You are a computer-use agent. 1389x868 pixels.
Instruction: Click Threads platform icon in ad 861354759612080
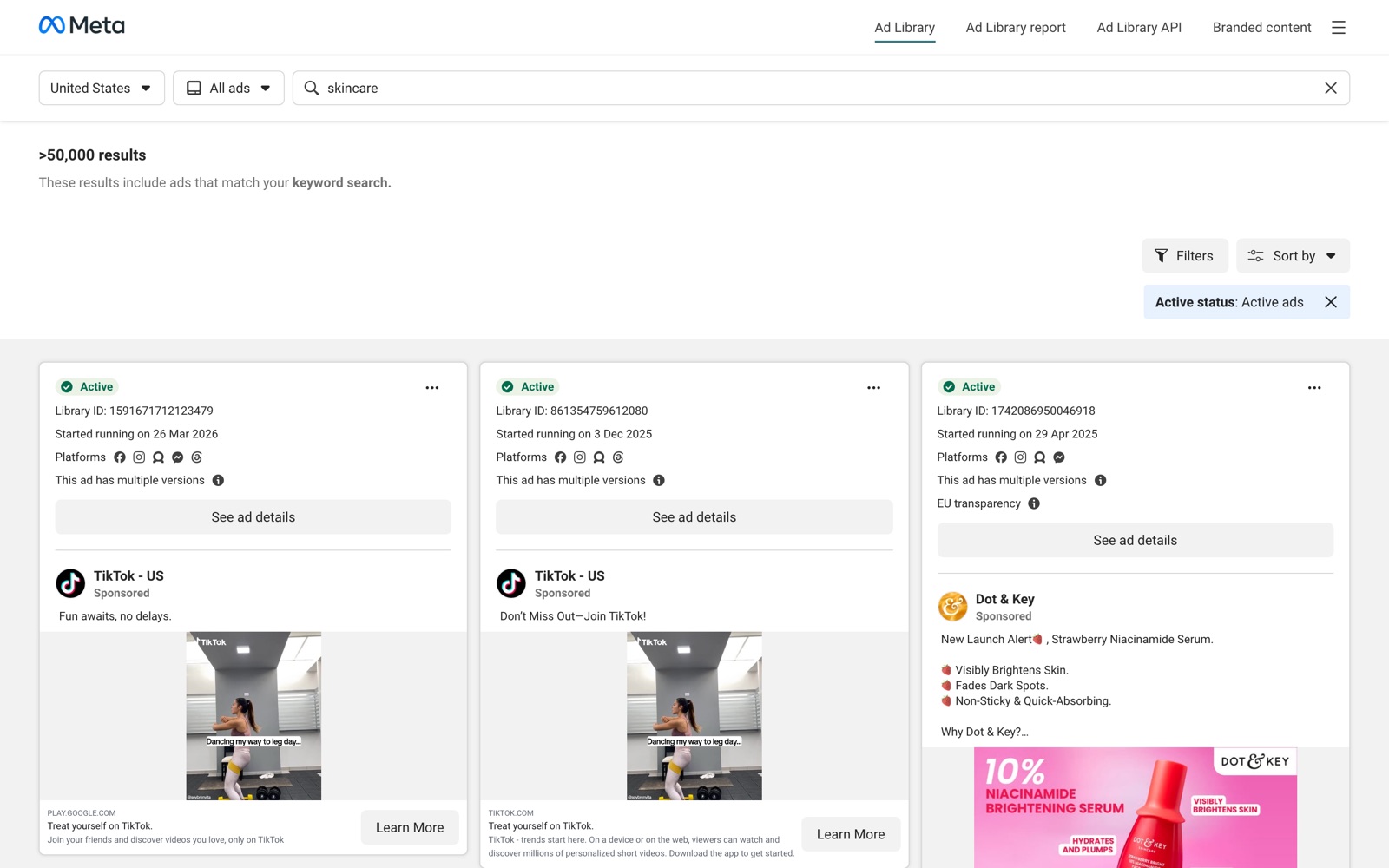[x=618, y=457]
